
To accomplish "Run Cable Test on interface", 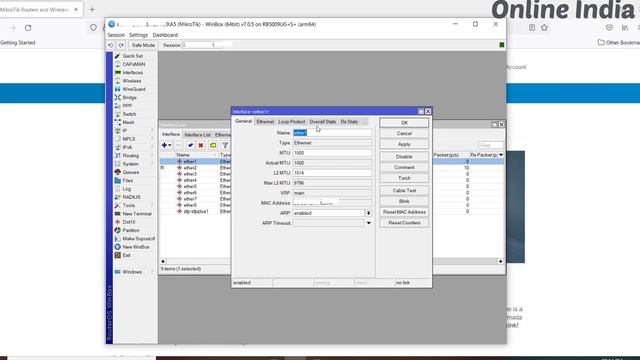I will click(404, 191).
